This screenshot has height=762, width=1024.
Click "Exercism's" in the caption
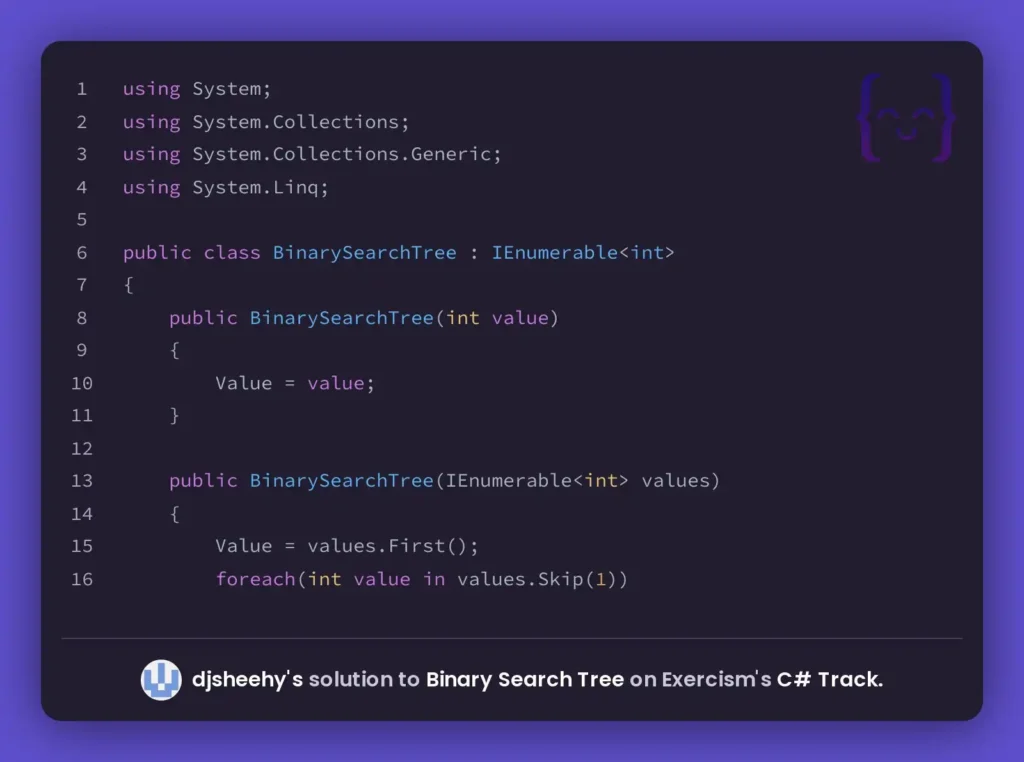tap(716, 680)
